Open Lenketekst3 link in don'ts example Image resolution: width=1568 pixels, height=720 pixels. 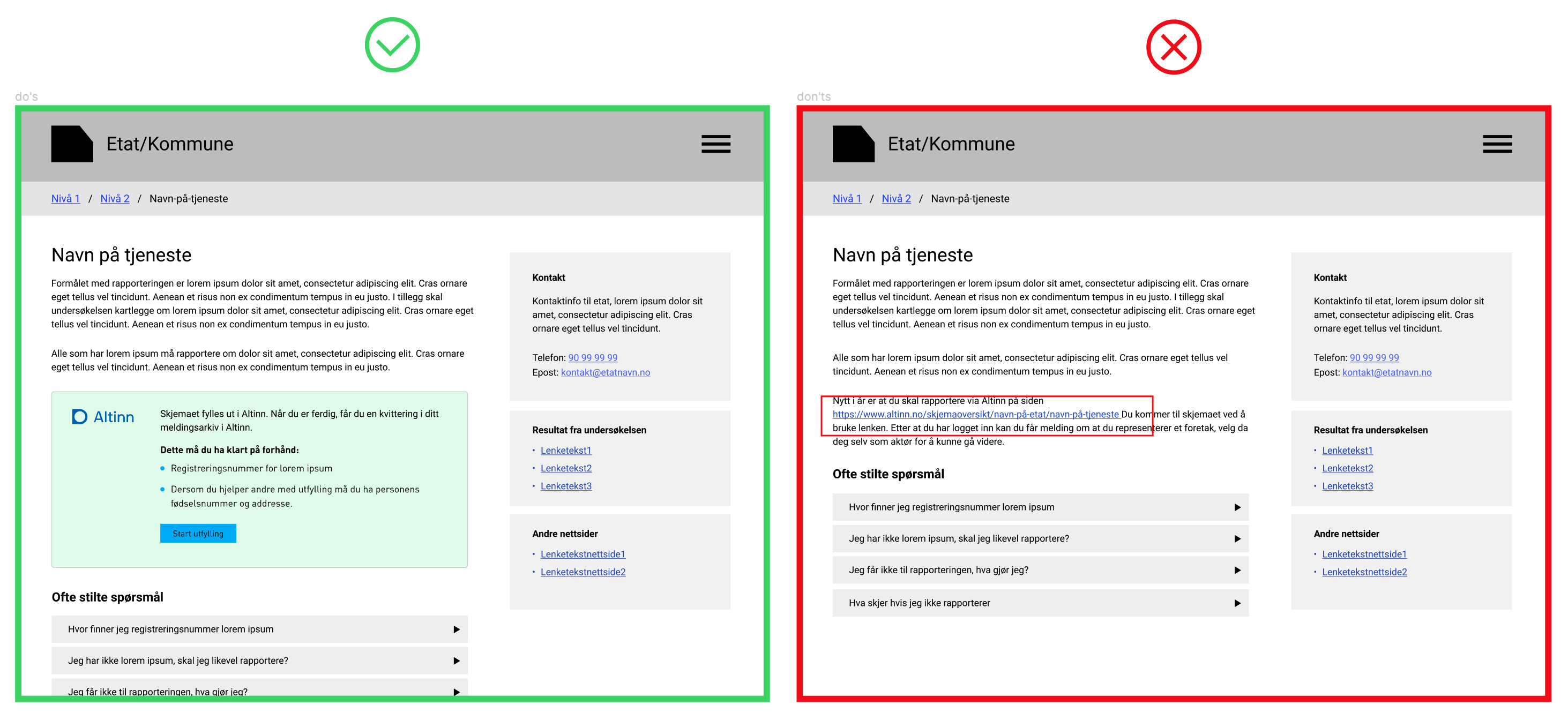click(x=1347, y=486)
